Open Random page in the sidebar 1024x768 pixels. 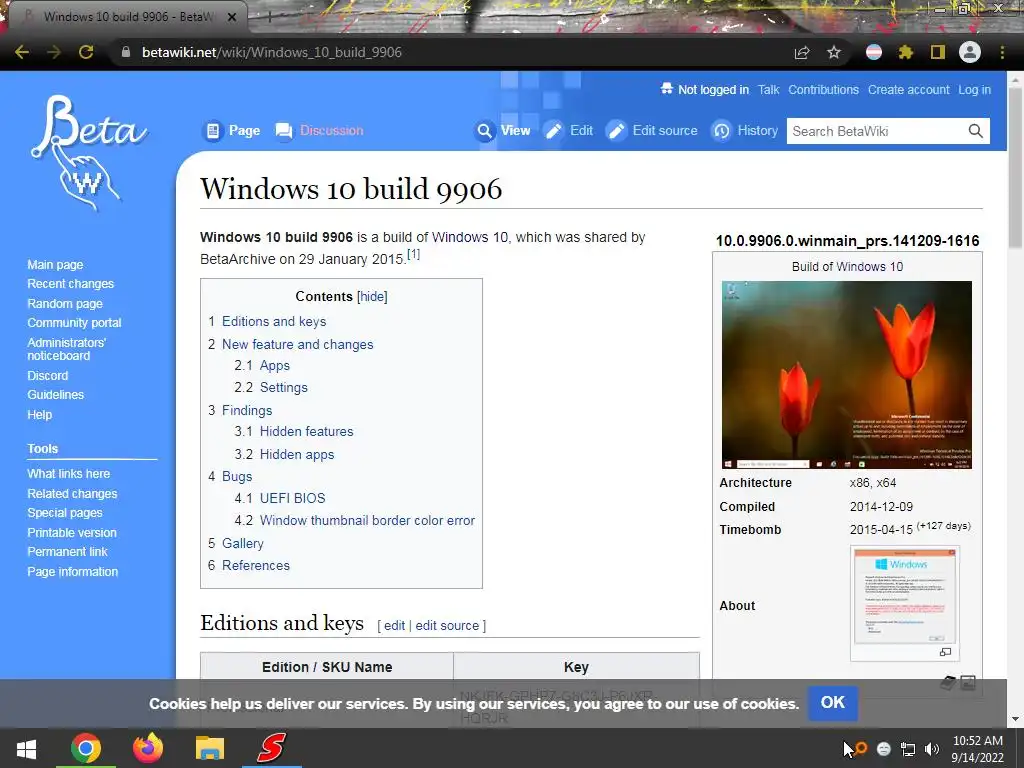(65, 304)
